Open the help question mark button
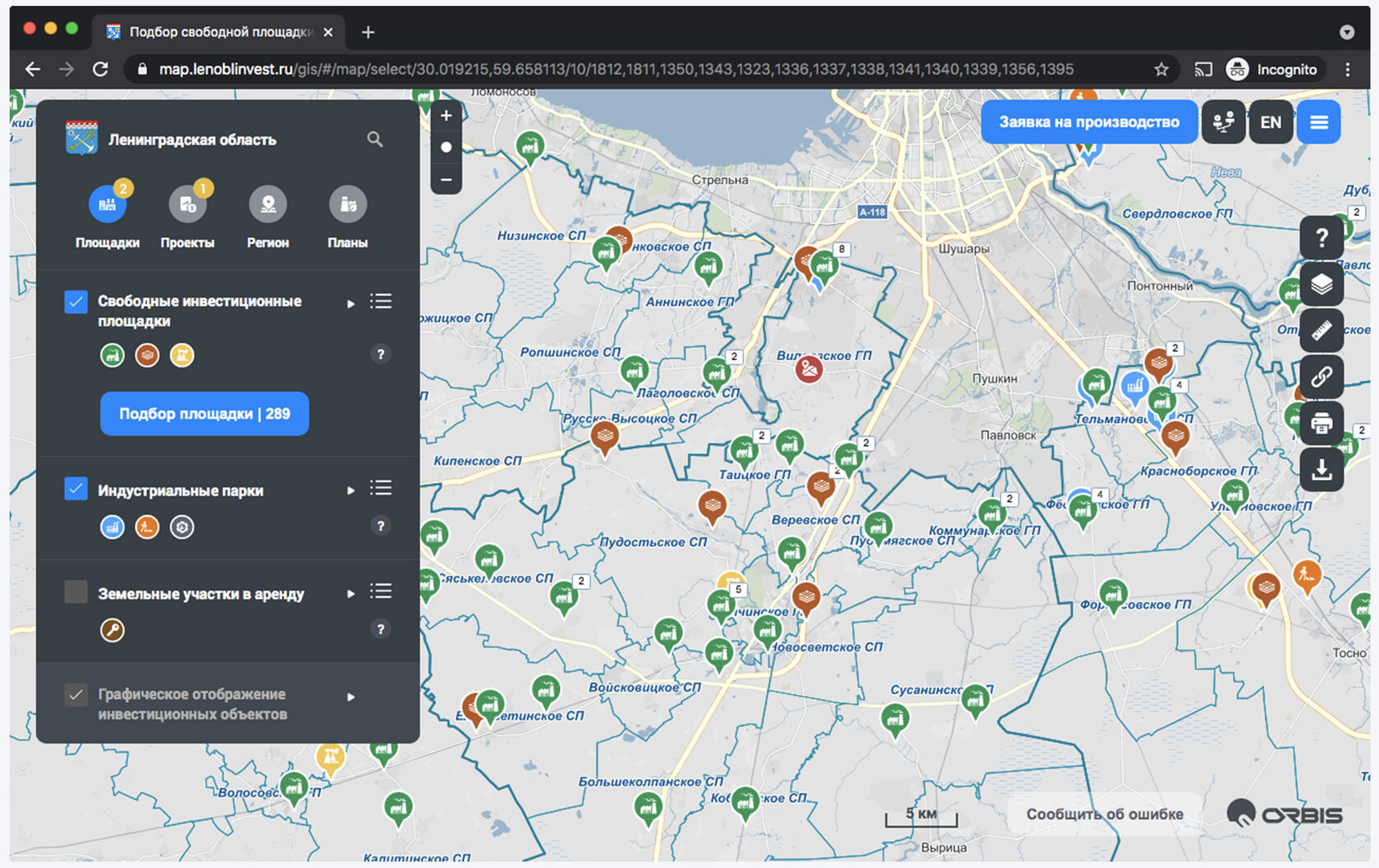The image size is (1379, 868). tap(1321, 238)
